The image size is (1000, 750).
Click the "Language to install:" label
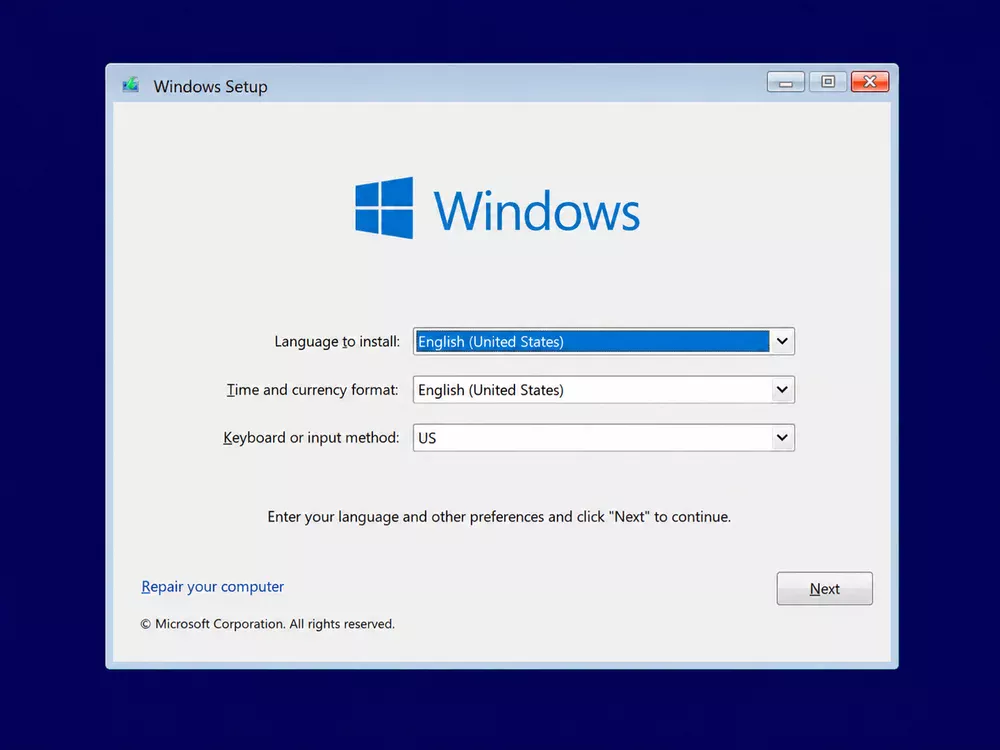pos(337,342)
